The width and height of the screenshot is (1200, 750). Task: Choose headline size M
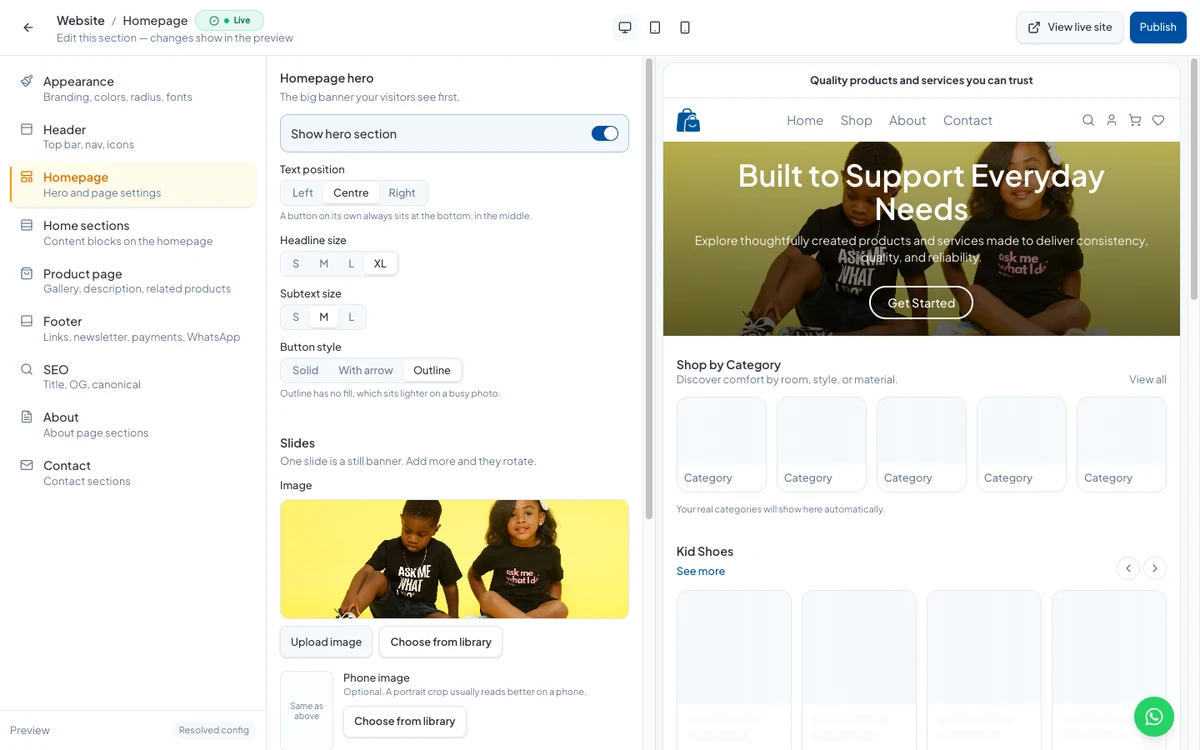[324, 264]
